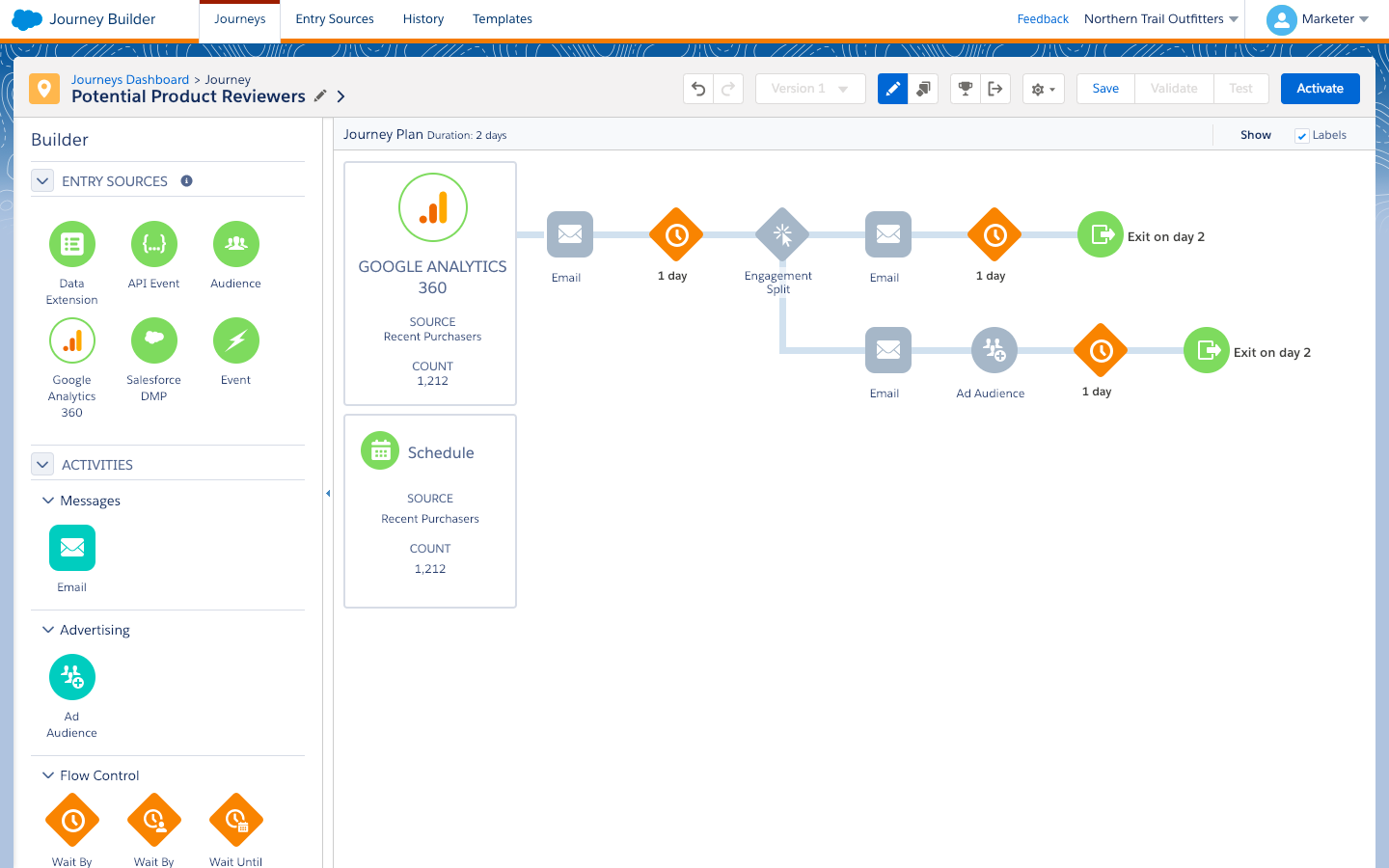Click the Data Extension entry source

pyautogui.click(x=71, y=244)
